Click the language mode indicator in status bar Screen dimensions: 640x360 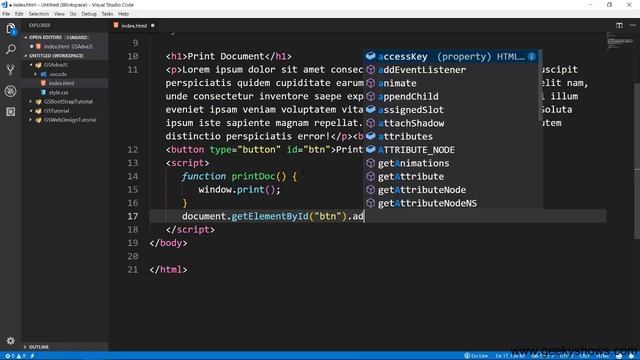point(602,356)
